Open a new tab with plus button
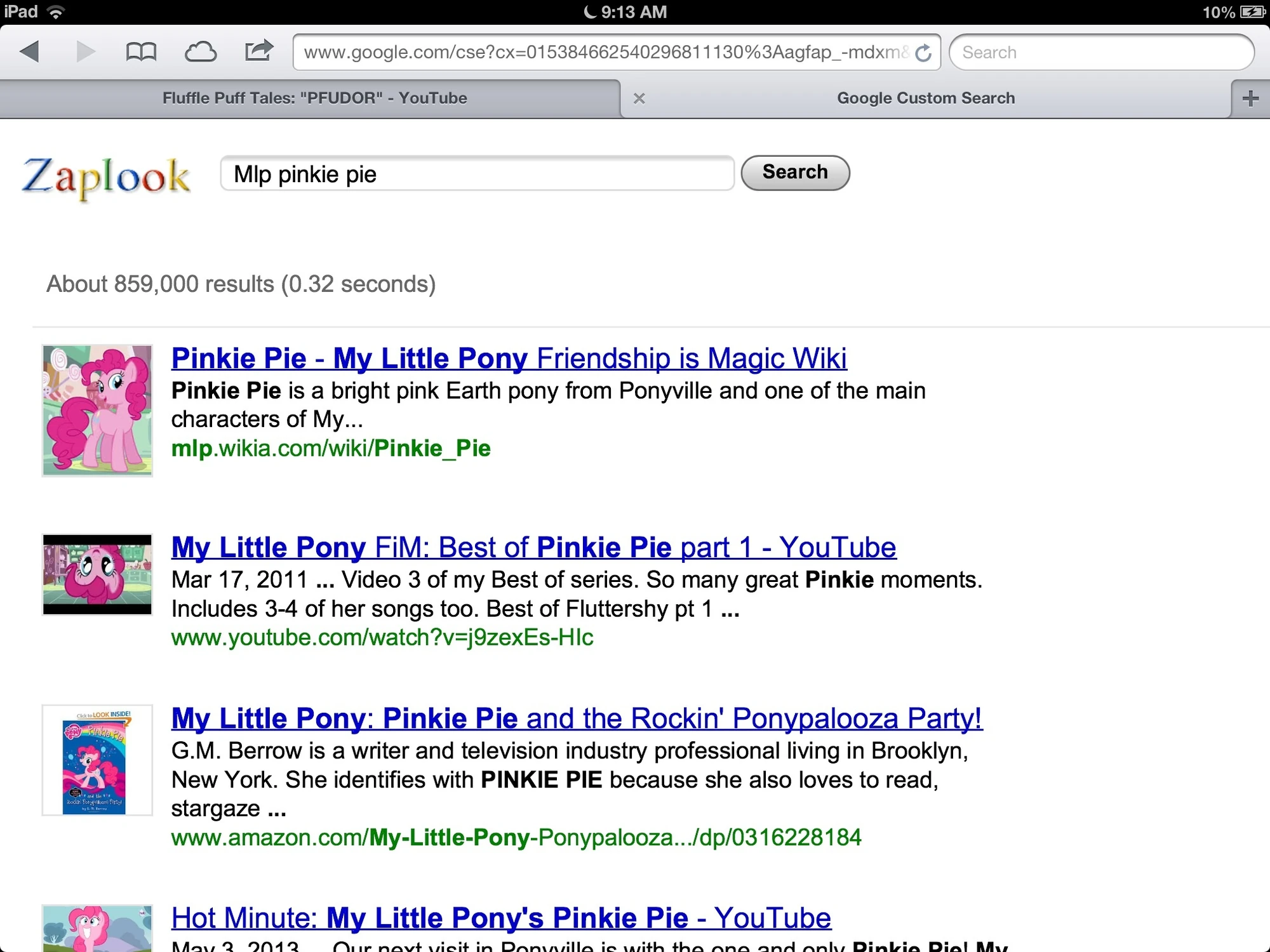The width and height of the screenshot is (1270, 952). click(1250, 98)
